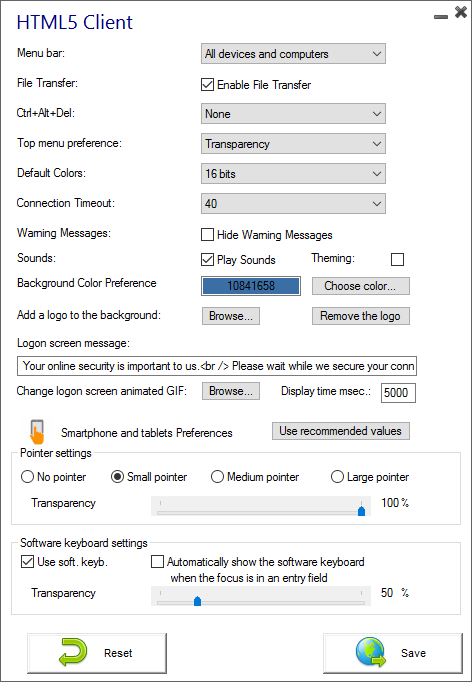Expand the Ctrl+Alt+Del dropdown

pyautogui.click(x=293, y=114)
